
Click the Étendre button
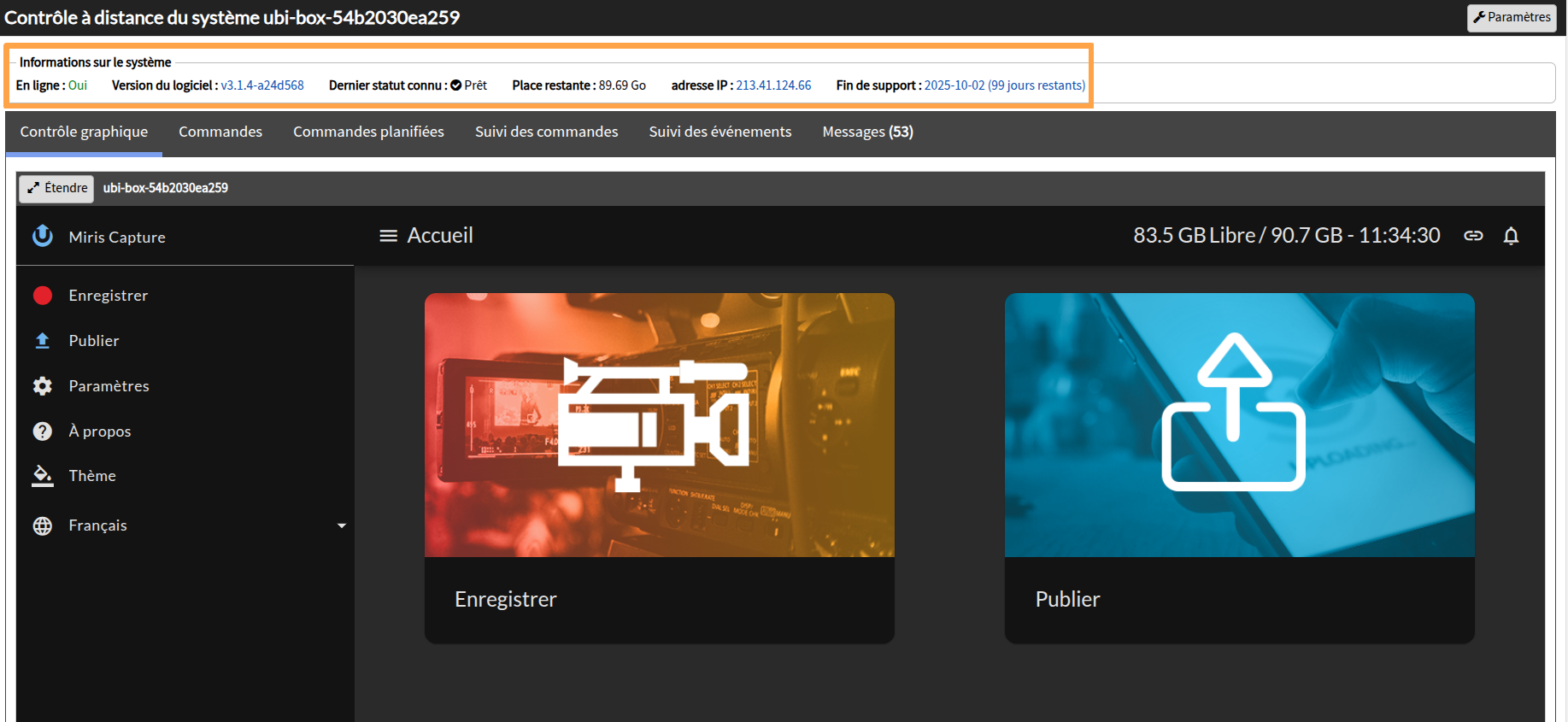[x=56, y=188]
